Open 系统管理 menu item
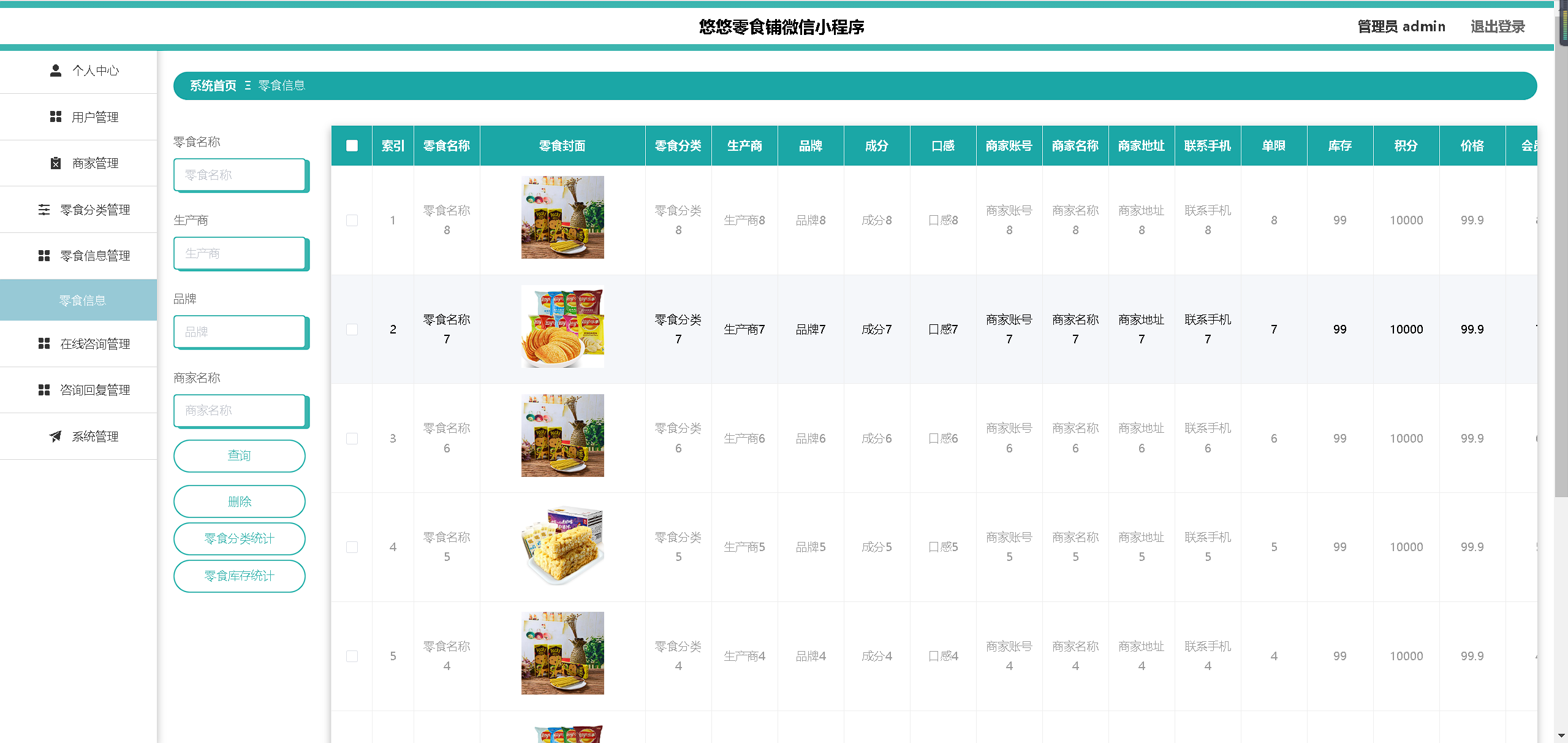The image size is (1568, 743). click(x=78, y=436)
